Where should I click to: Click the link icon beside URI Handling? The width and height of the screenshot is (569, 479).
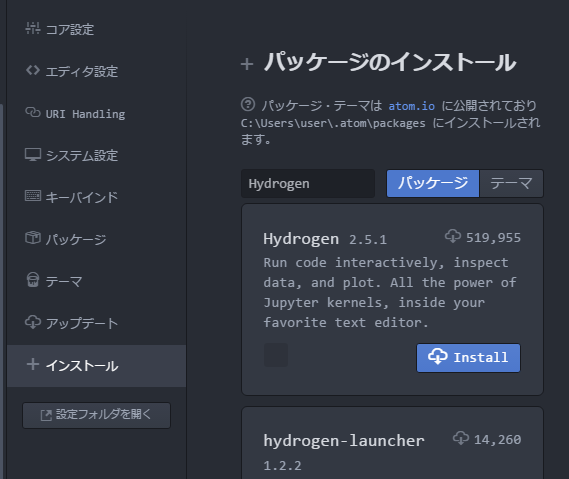tap(33, 112)
